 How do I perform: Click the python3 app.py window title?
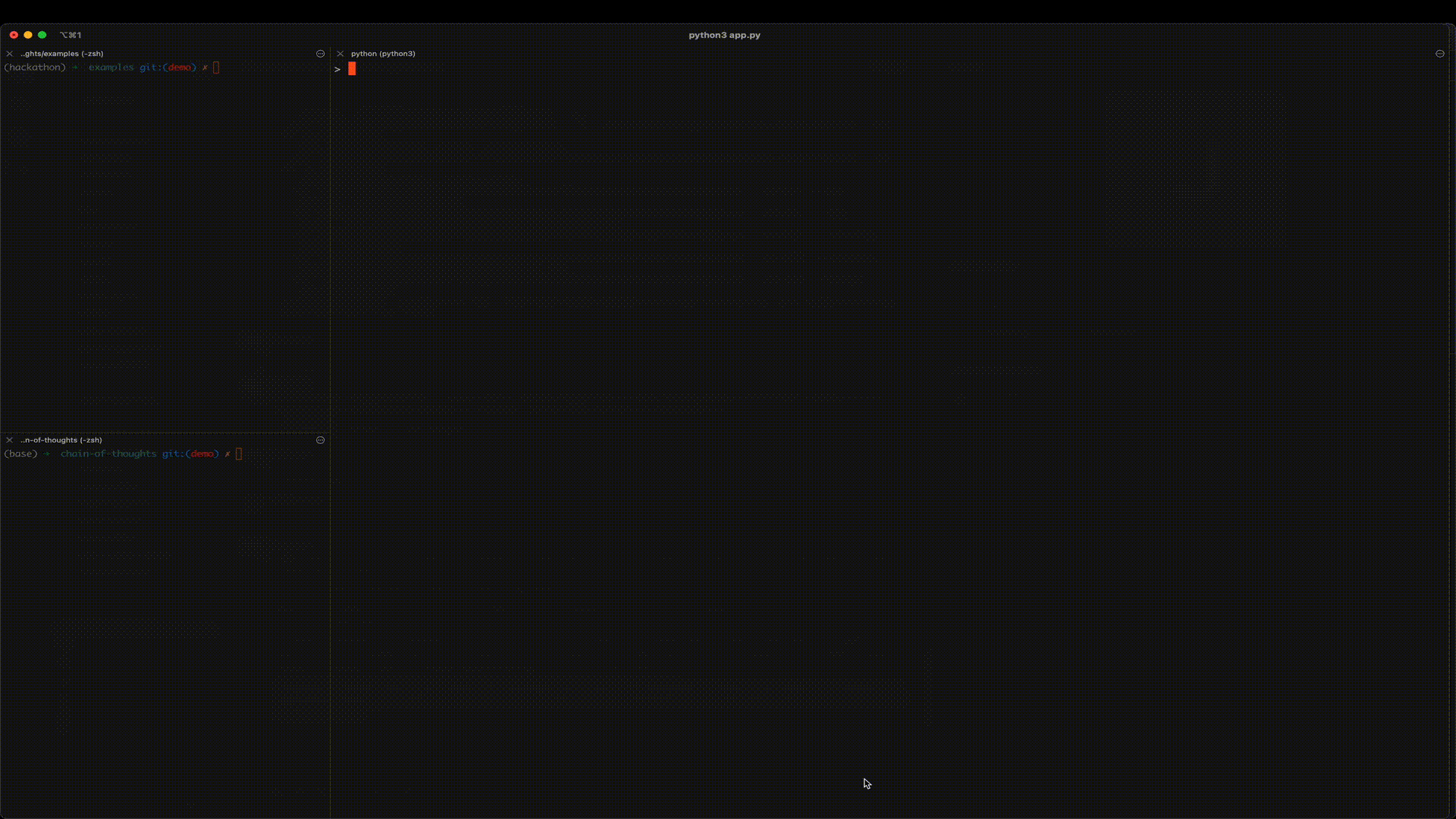click(x=724, y=35)
